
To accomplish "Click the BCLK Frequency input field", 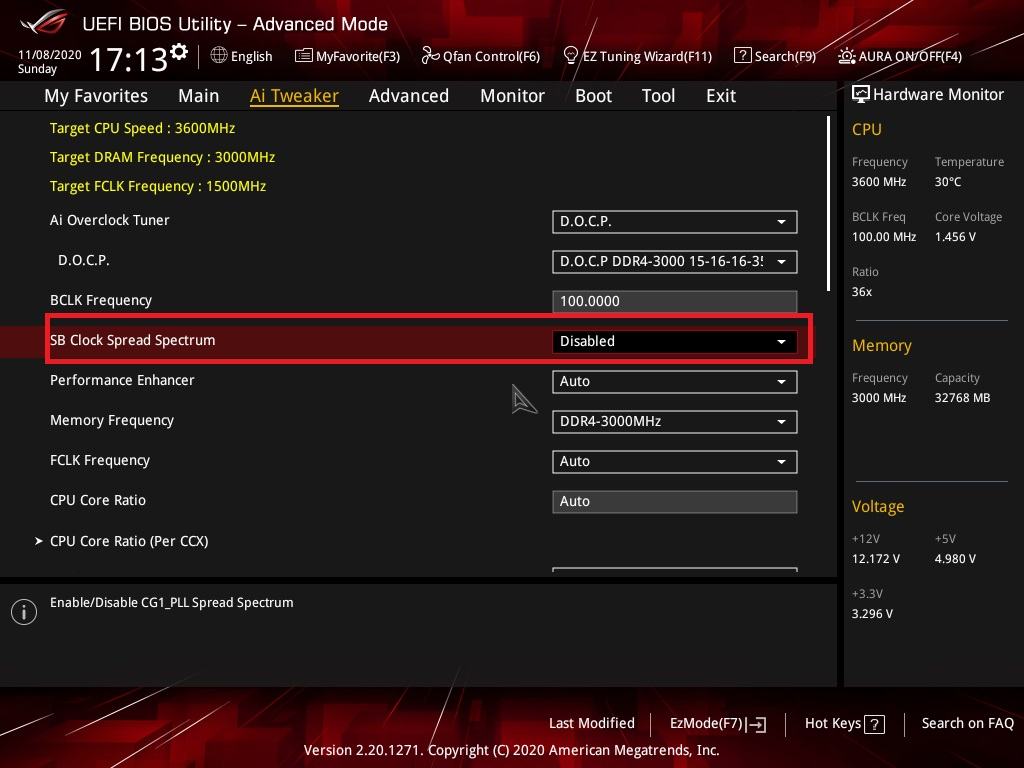I will click(x=675, y=302).
